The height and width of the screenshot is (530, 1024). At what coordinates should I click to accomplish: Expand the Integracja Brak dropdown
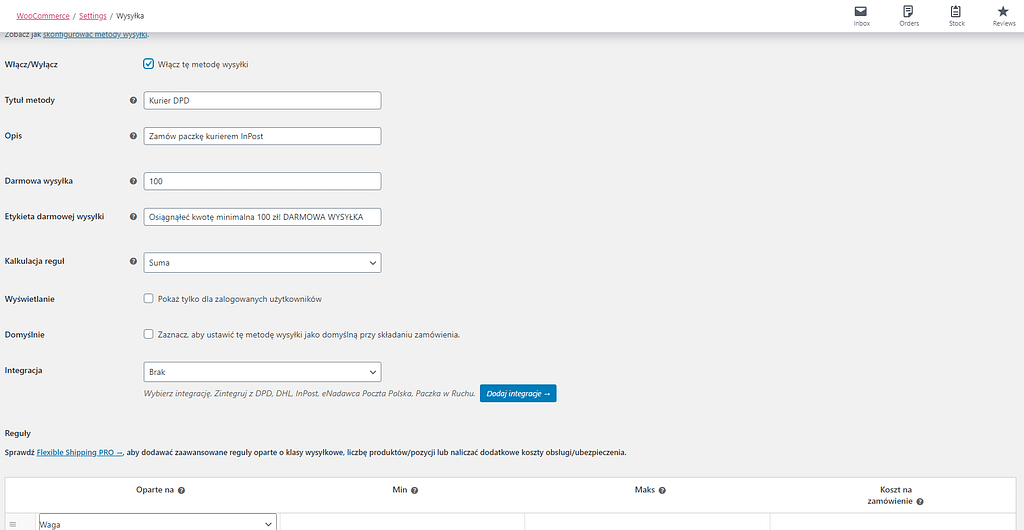pyautogui.click(x=262, y=372)
